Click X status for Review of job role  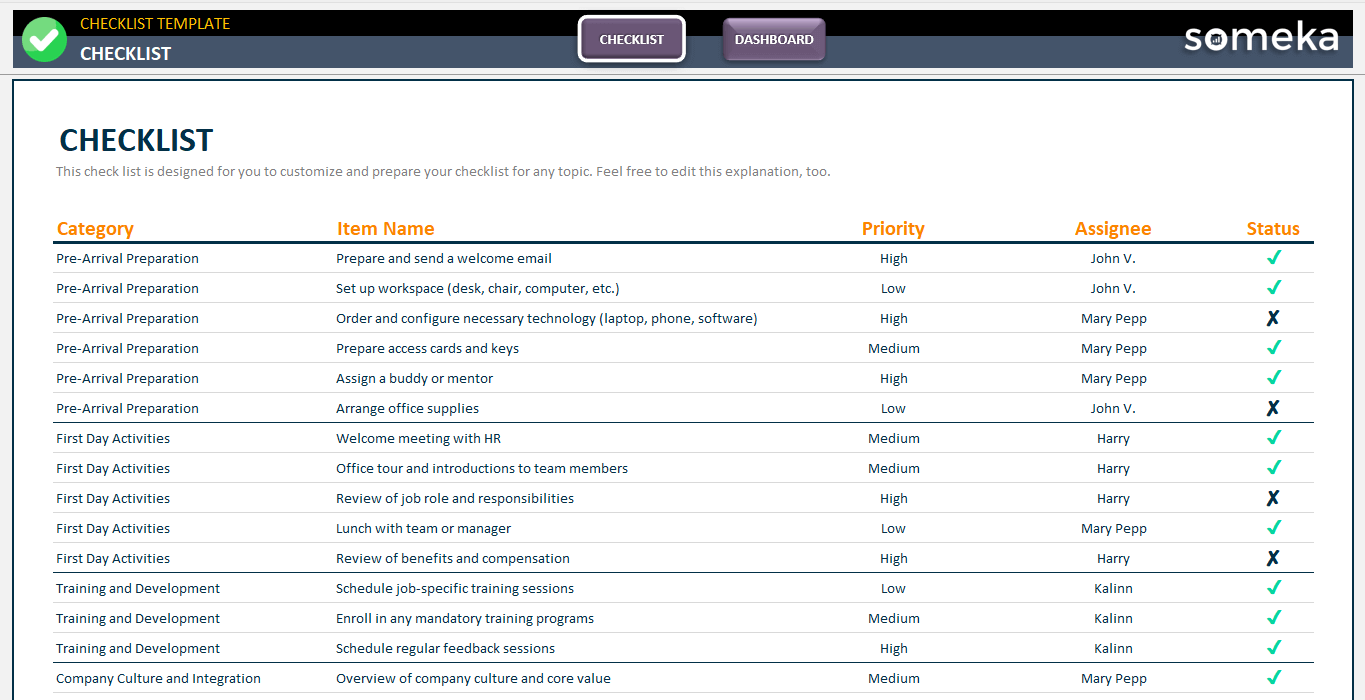tap(1273, 498)
